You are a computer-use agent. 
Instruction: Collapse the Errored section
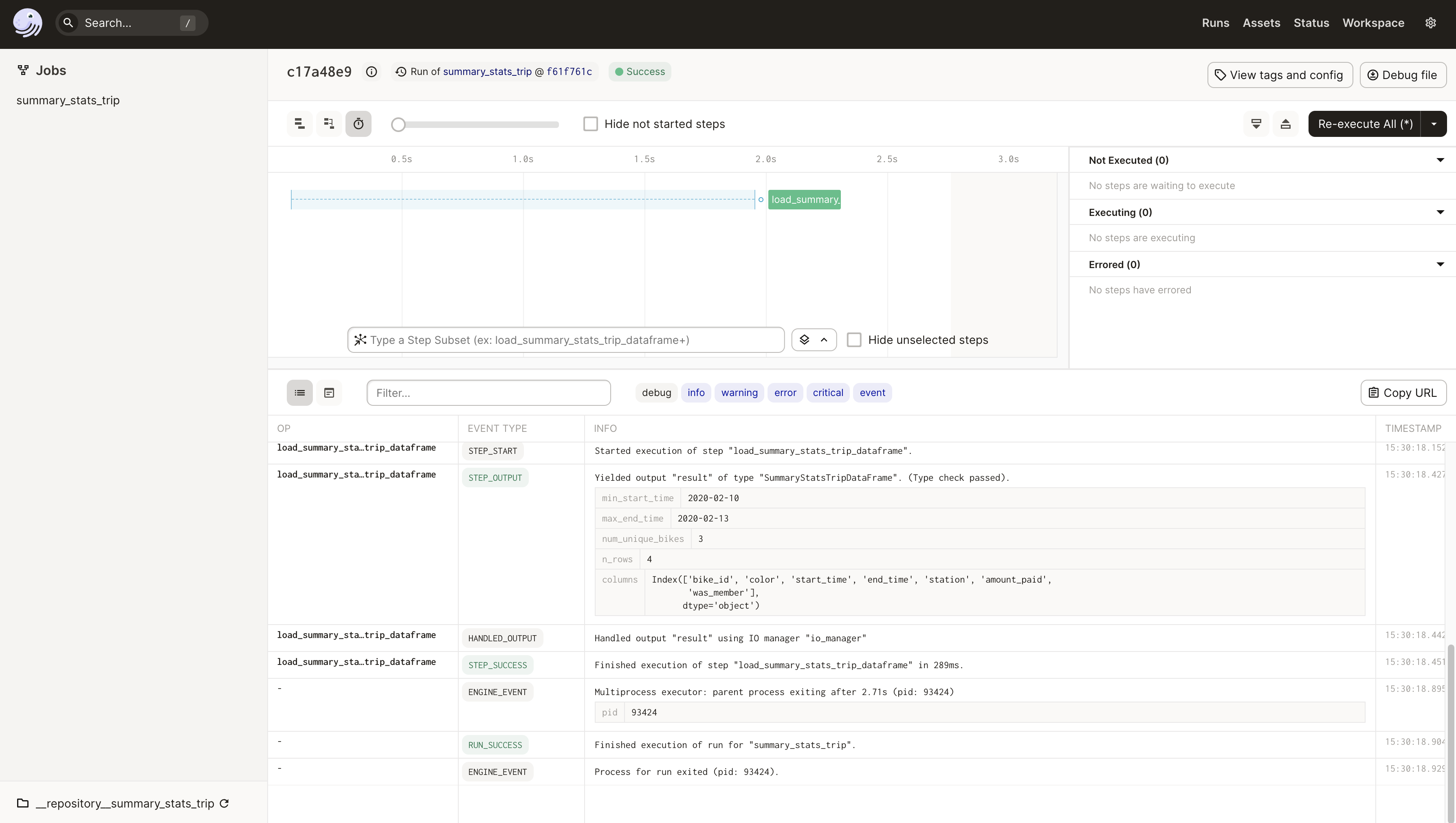click(x=1440, y=264)
